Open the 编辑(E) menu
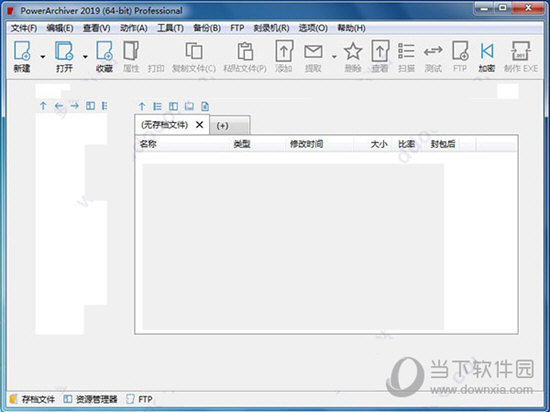 (x=60, y=28)
